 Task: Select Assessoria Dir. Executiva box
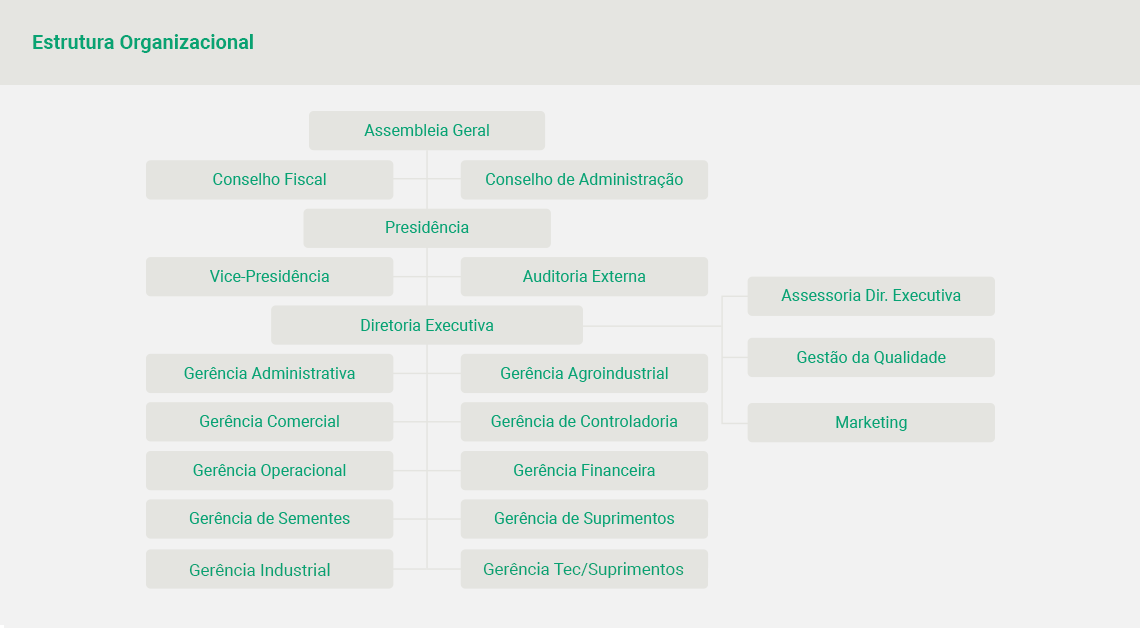(871, 296)
